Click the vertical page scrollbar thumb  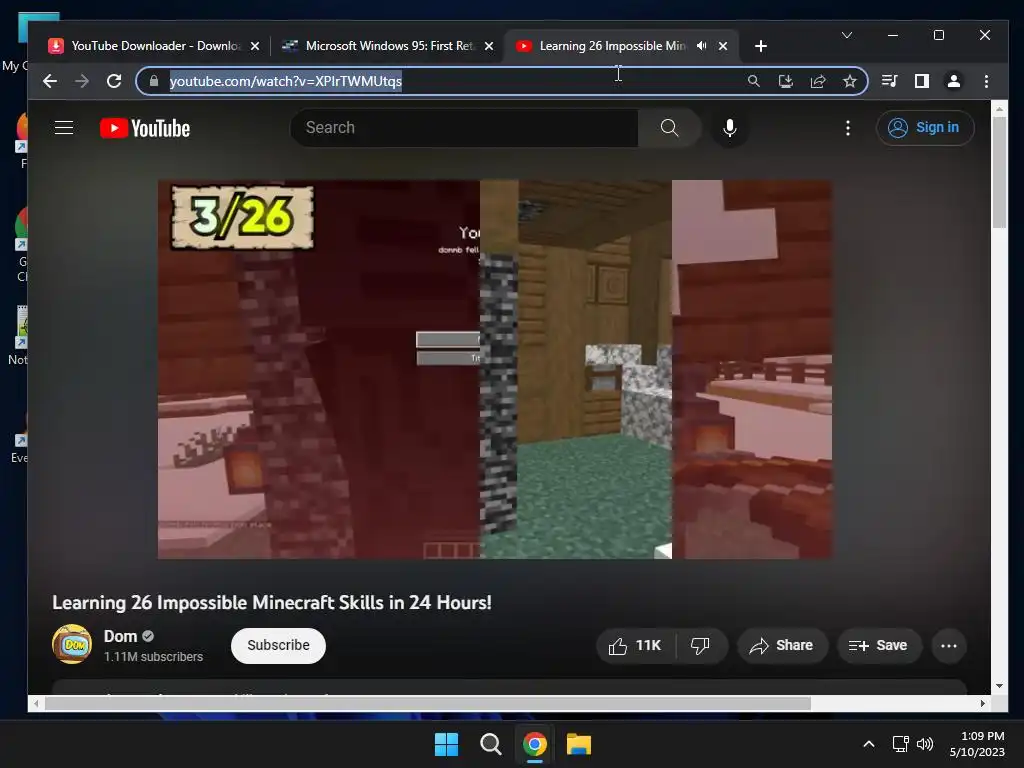(x=999, y=173)
